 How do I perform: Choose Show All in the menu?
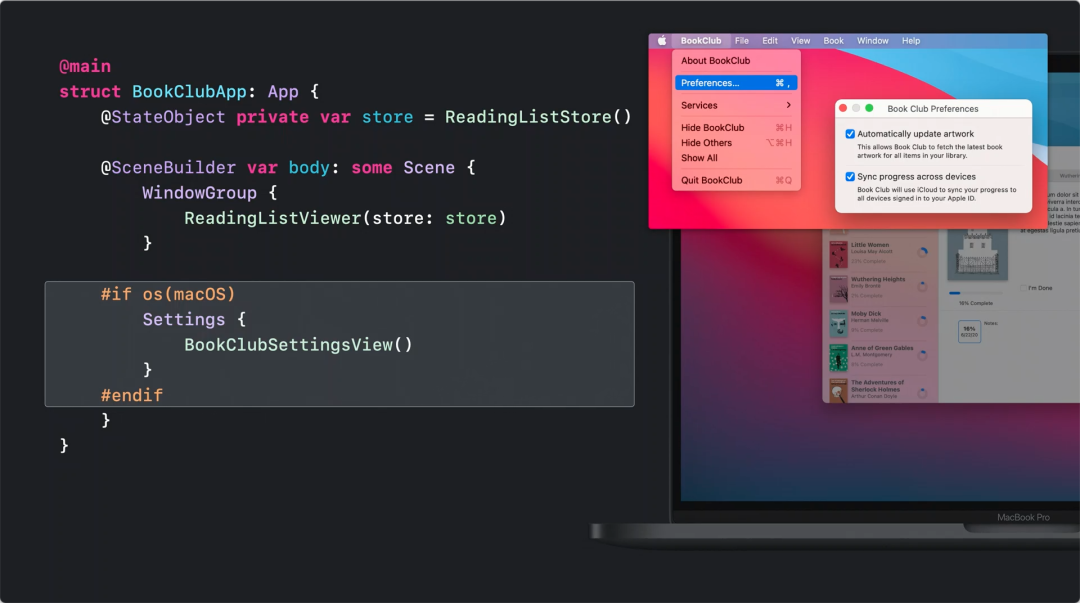pyautogui.click(x=736, y=158)
